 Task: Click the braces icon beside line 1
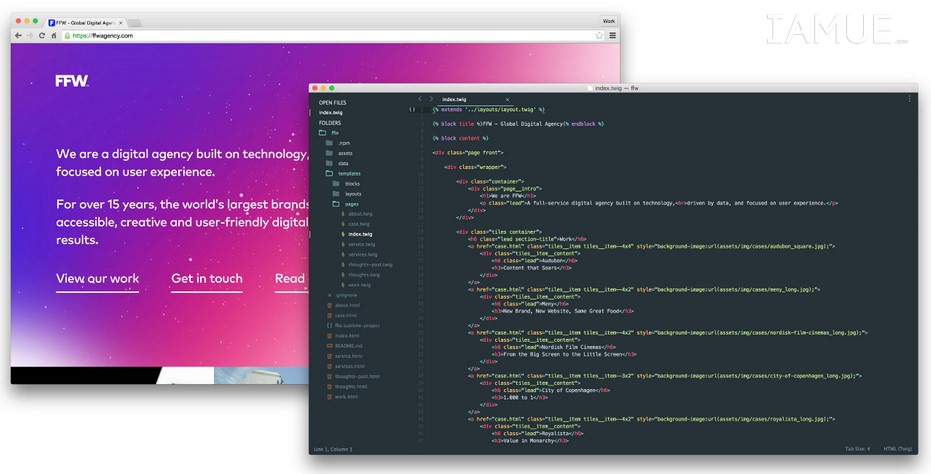pos(412,109)
